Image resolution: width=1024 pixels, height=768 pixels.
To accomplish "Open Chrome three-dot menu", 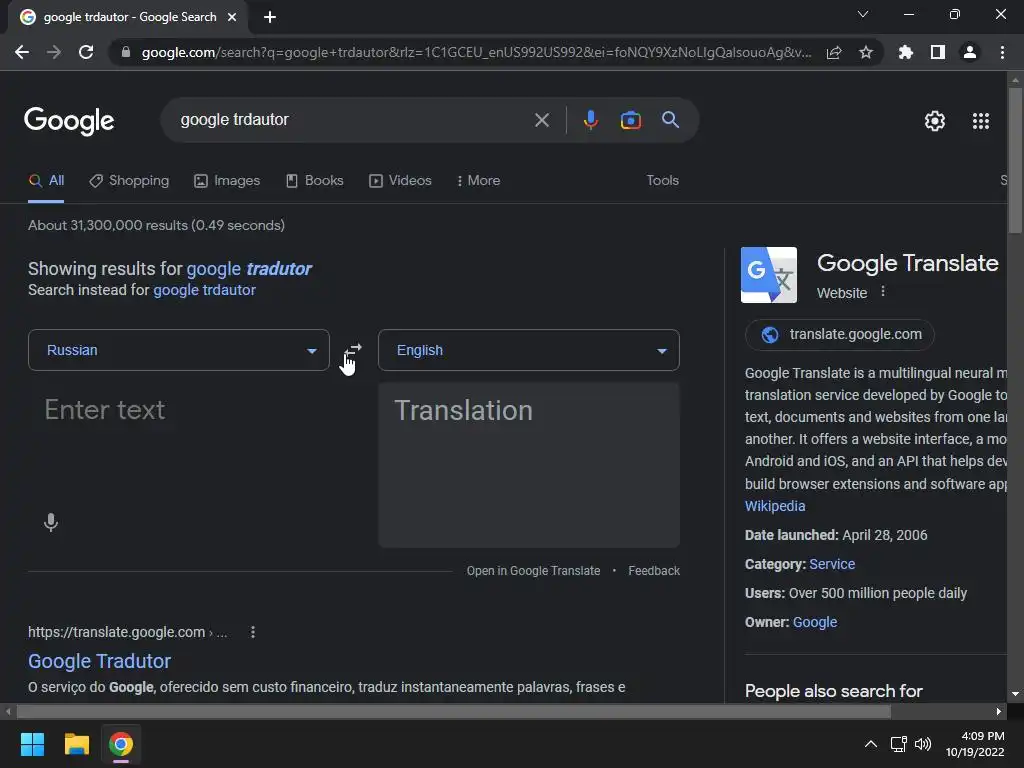I will point(1002,52).
